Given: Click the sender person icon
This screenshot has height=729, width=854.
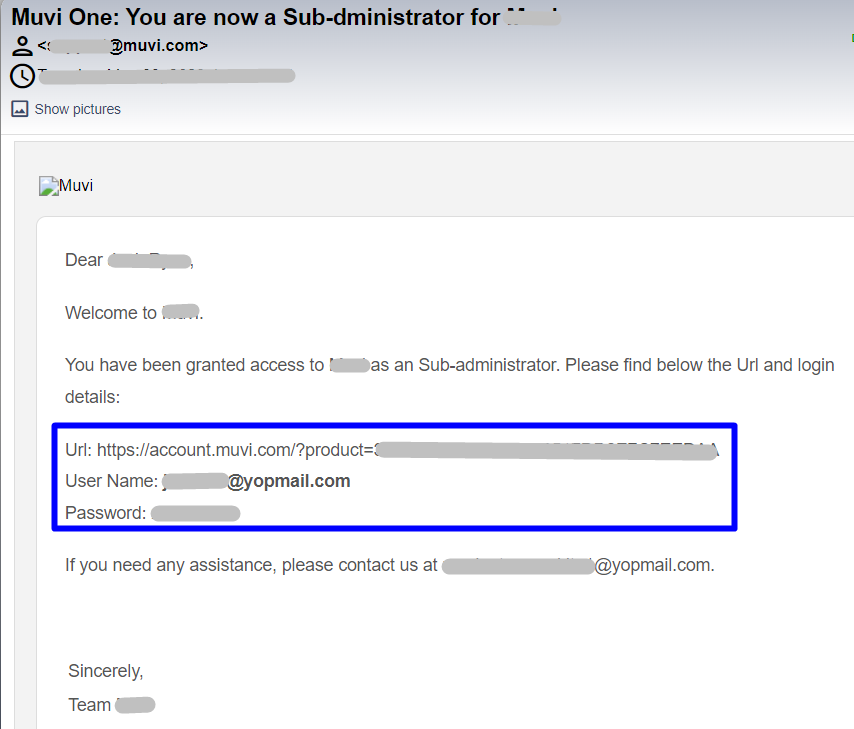Looking at the screenshot, I should click(x=22, y=46).
